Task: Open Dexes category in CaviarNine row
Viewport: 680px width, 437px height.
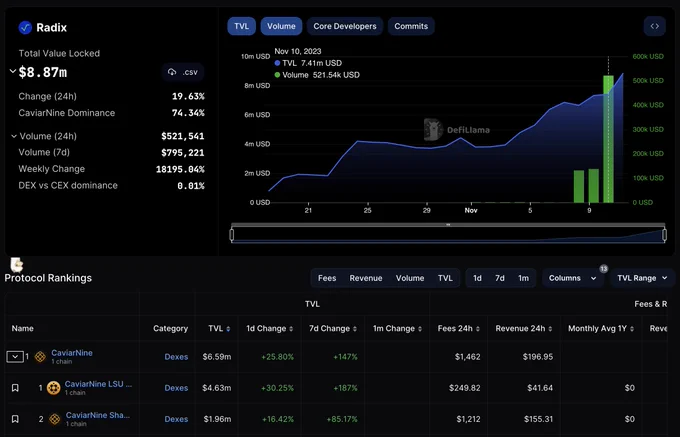Action: coord(176,357)
